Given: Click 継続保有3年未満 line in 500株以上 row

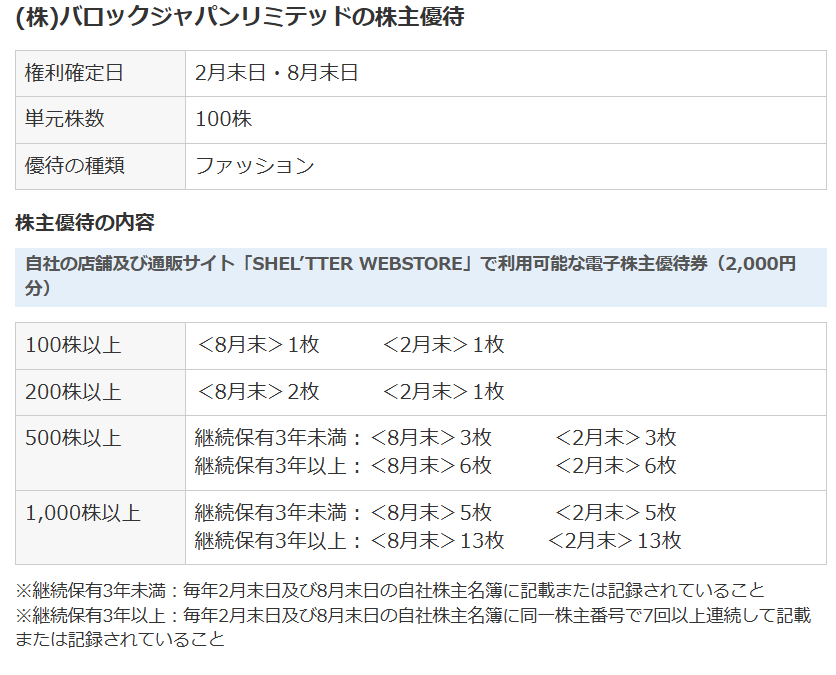Looking at the screenshot, I should [278, 438].
